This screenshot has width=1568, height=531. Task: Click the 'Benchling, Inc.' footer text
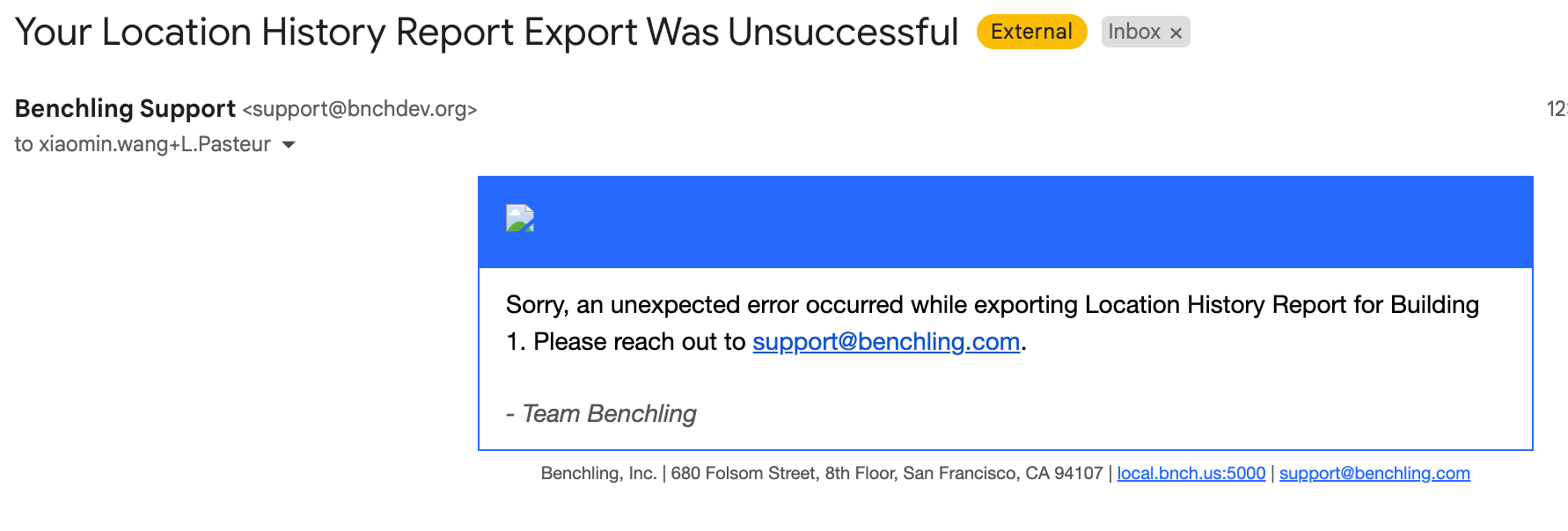coord(598,473)
